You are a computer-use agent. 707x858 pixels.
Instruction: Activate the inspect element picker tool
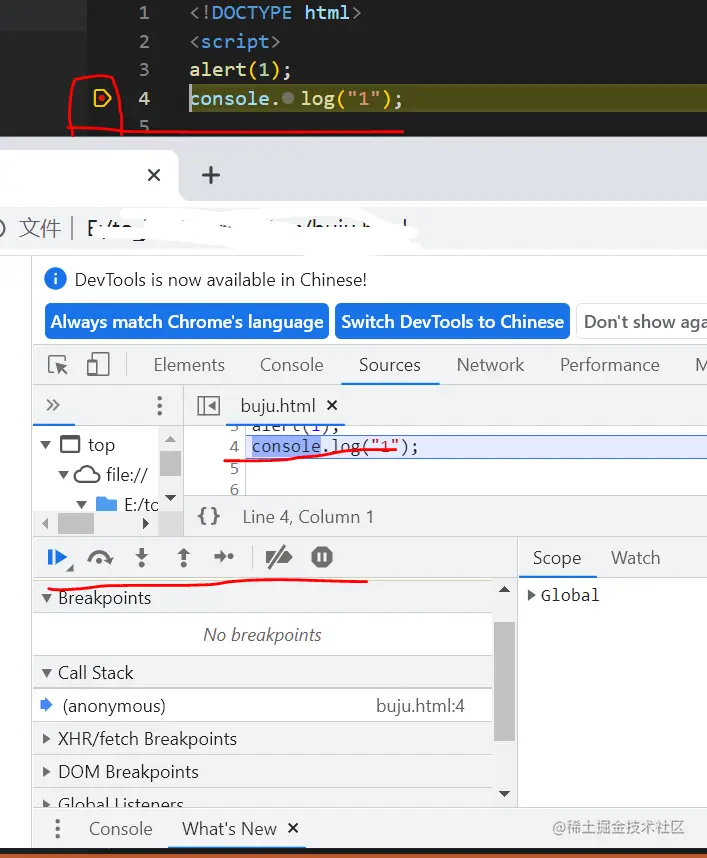coord(58,365)
